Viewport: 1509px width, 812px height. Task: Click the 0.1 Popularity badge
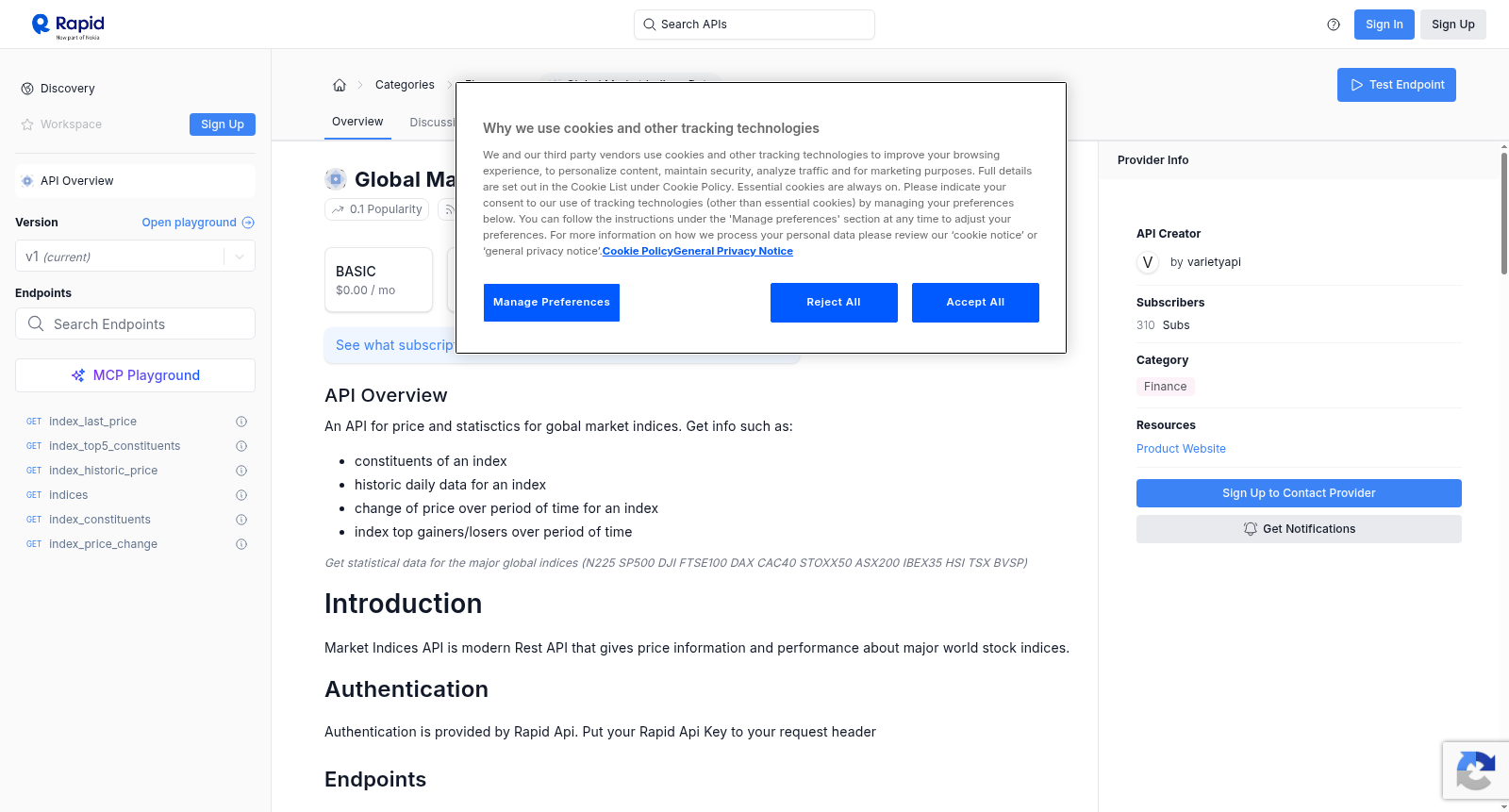(x=376, y=209)
